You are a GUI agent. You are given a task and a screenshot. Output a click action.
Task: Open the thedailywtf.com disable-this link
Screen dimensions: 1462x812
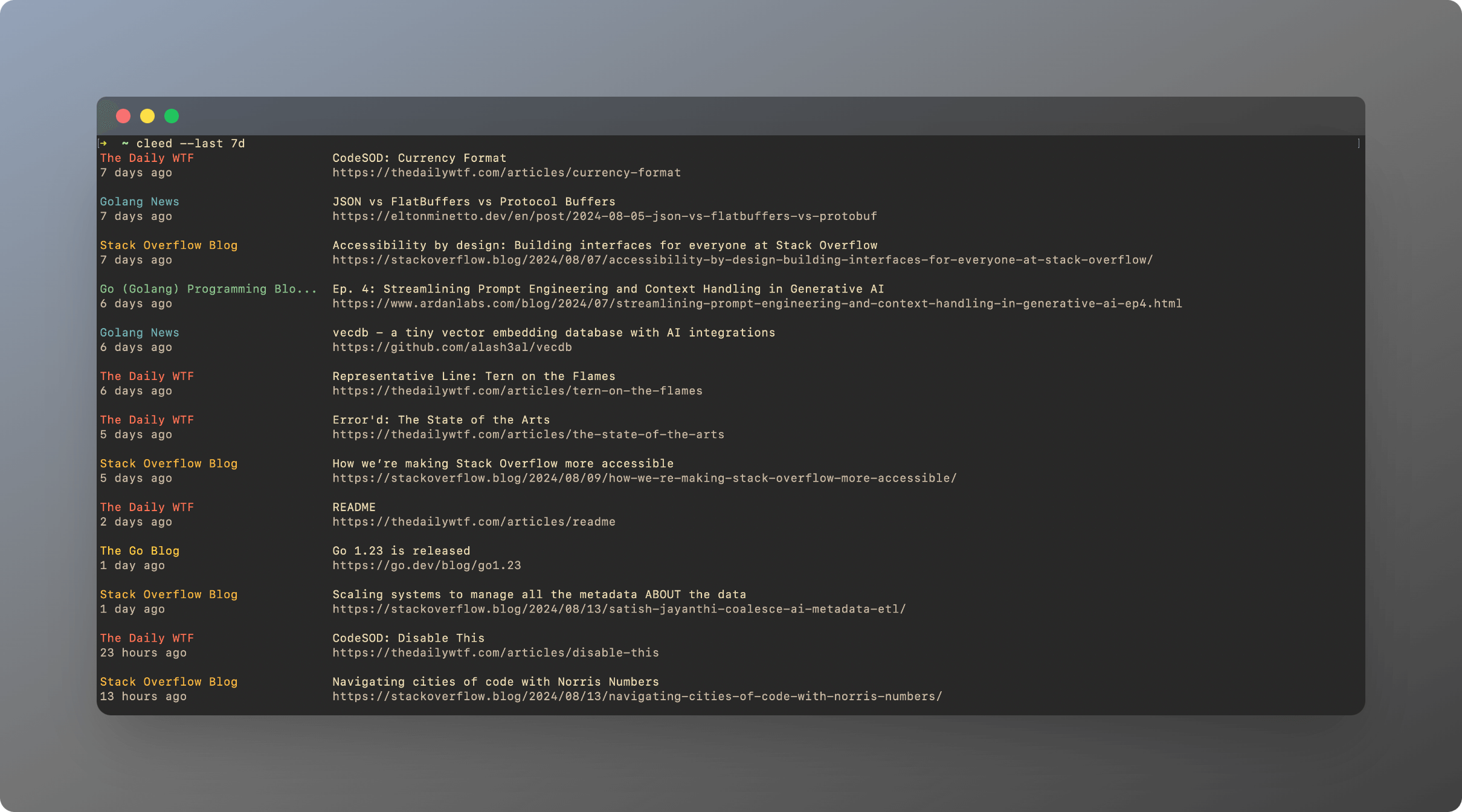(x=495, y=653)
